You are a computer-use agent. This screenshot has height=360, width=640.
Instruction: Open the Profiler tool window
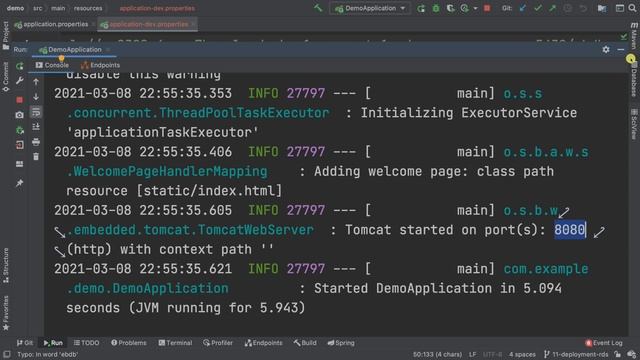[218, 343]
